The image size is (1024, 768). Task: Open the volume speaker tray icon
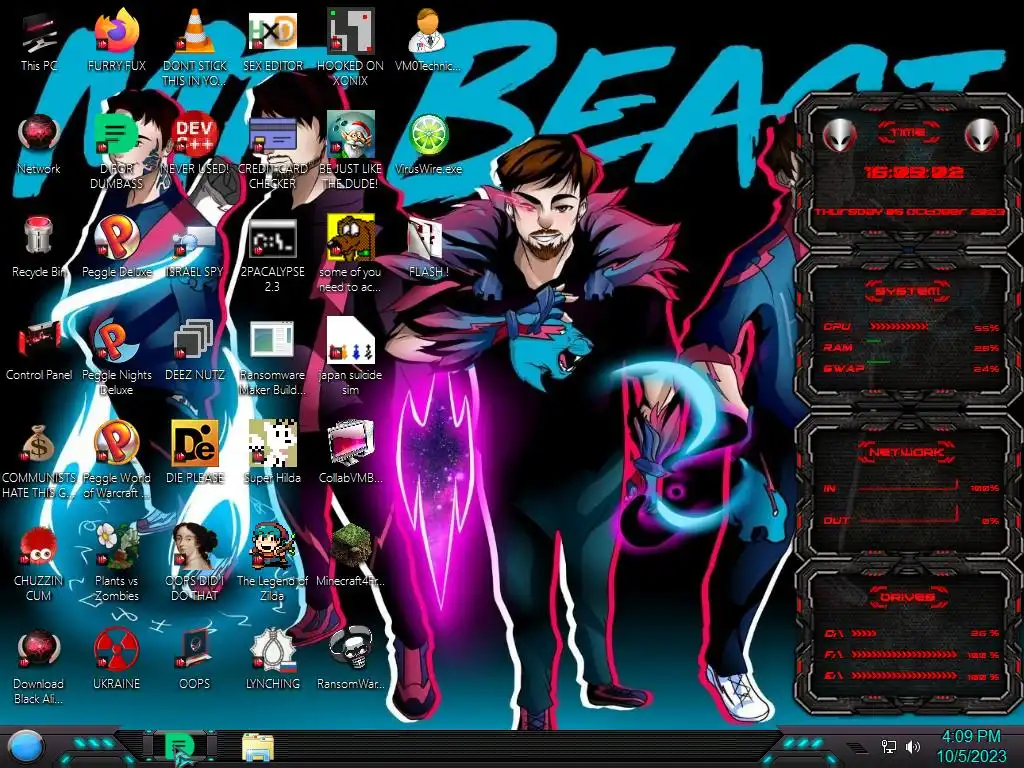tap(913, 746)
